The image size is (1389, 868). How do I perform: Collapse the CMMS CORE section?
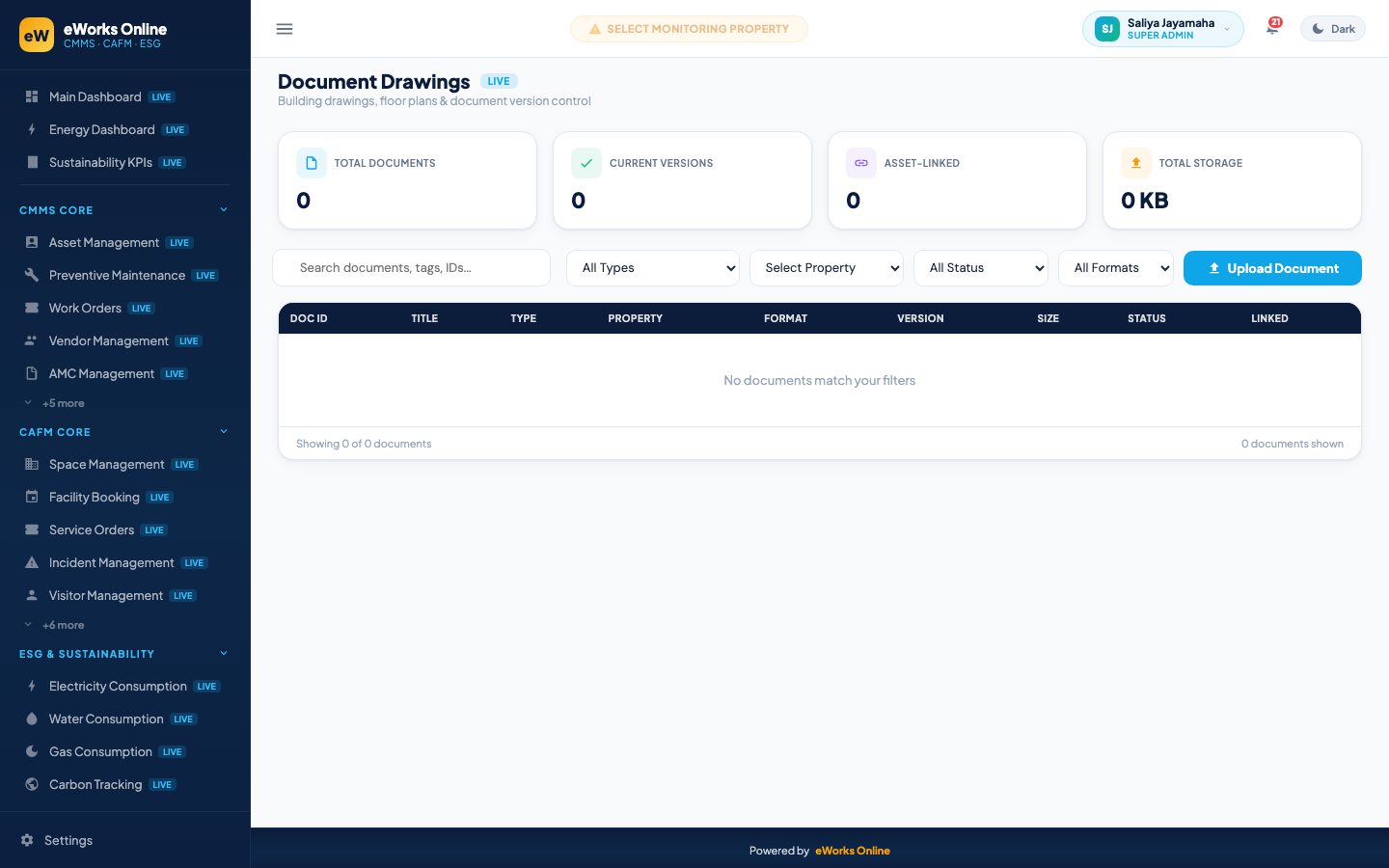pyautogui.click(x=124, y=210)
